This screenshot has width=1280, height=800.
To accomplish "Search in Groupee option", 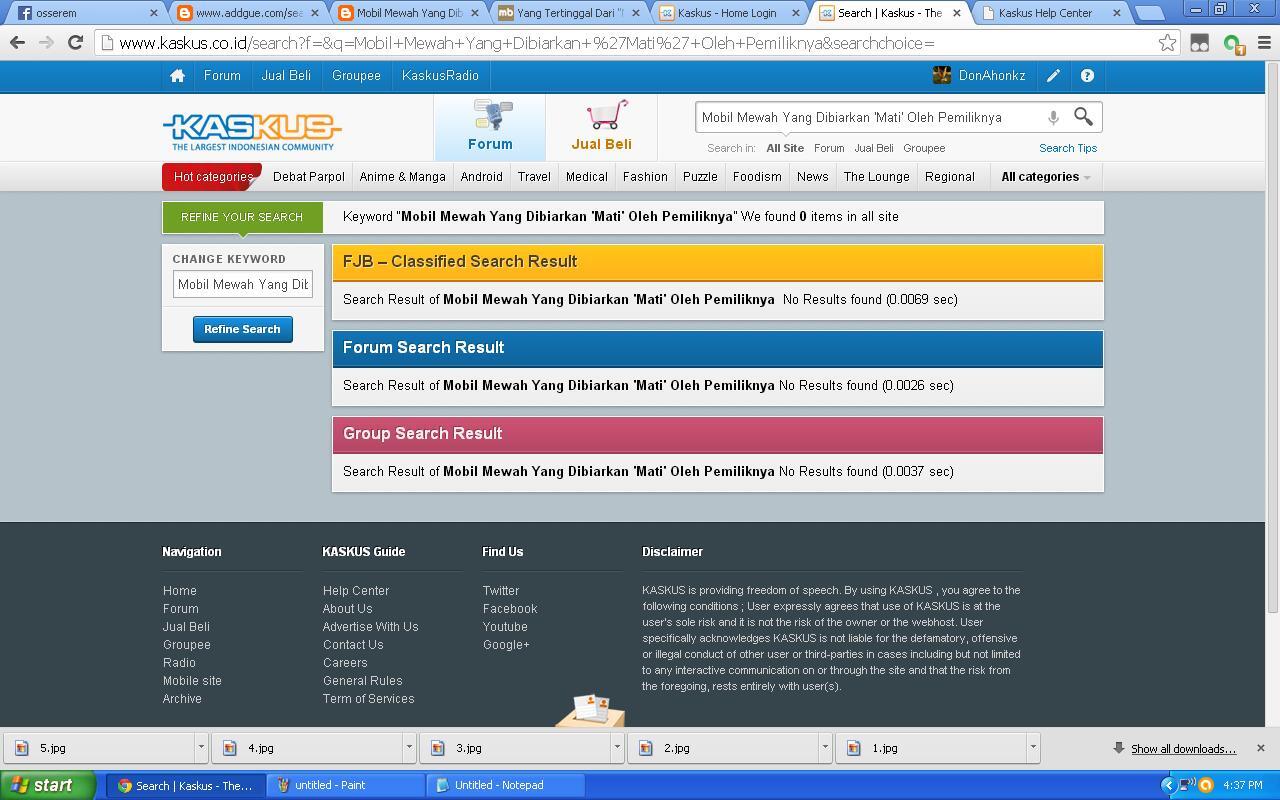I will (x=924, y=148).
